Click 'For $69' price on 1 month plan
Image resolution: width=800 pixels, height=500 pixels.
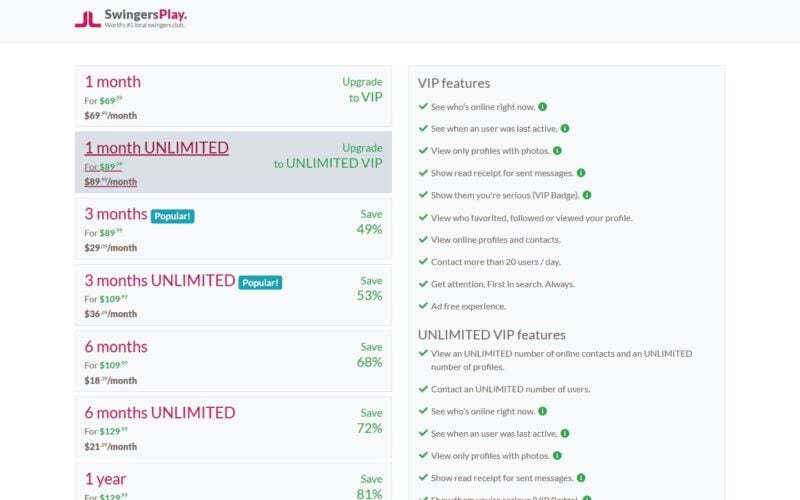[104, 101]
